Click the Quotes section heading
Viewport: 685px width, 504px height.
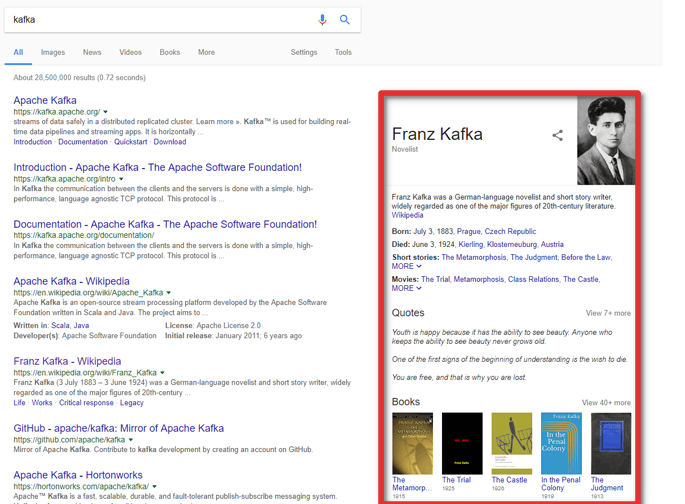click(x=408, y=313)
